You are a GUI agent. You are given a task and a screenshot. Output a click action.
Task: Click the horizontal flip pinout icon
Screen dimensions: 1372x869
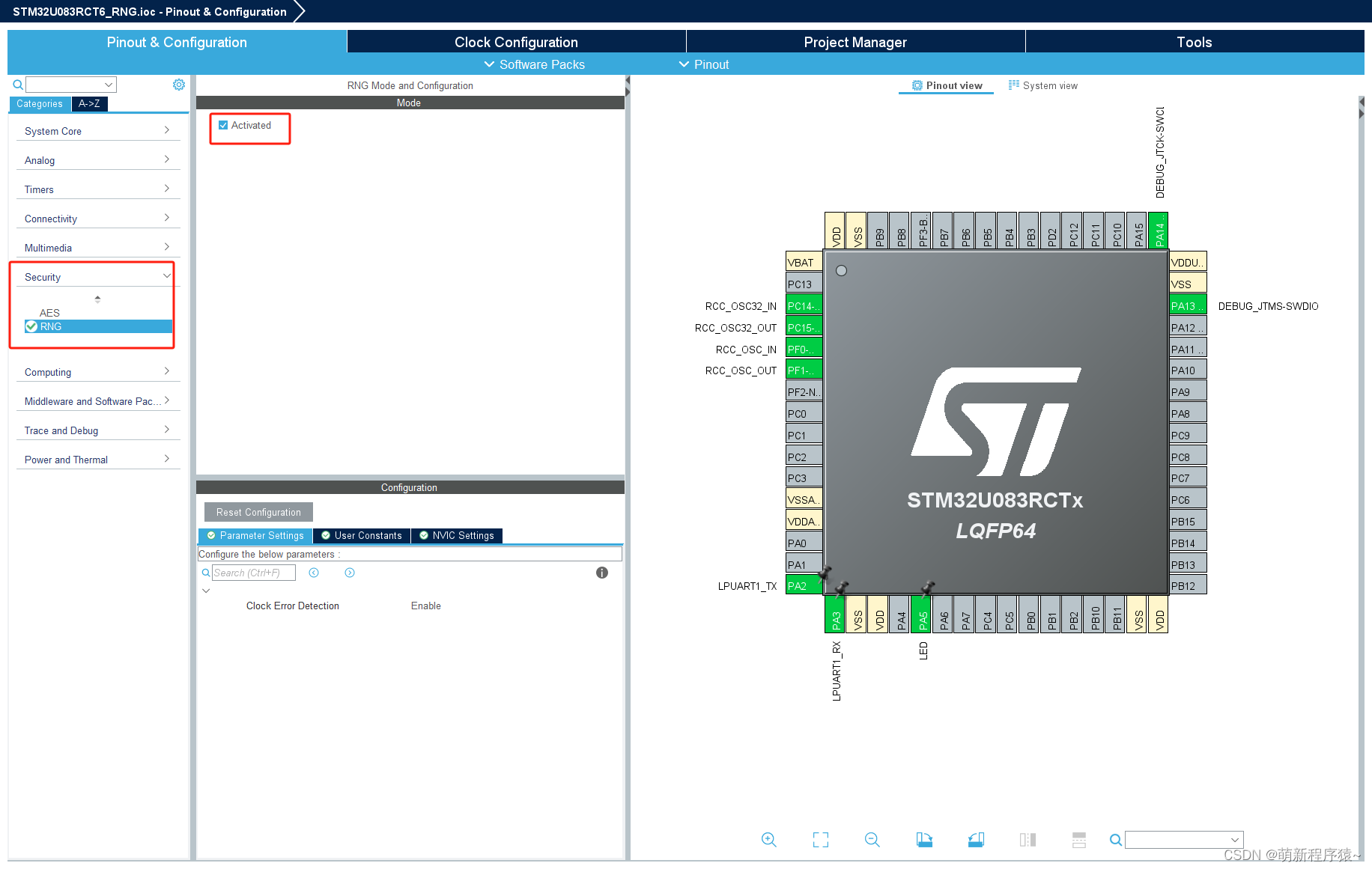pos(1028,840)
